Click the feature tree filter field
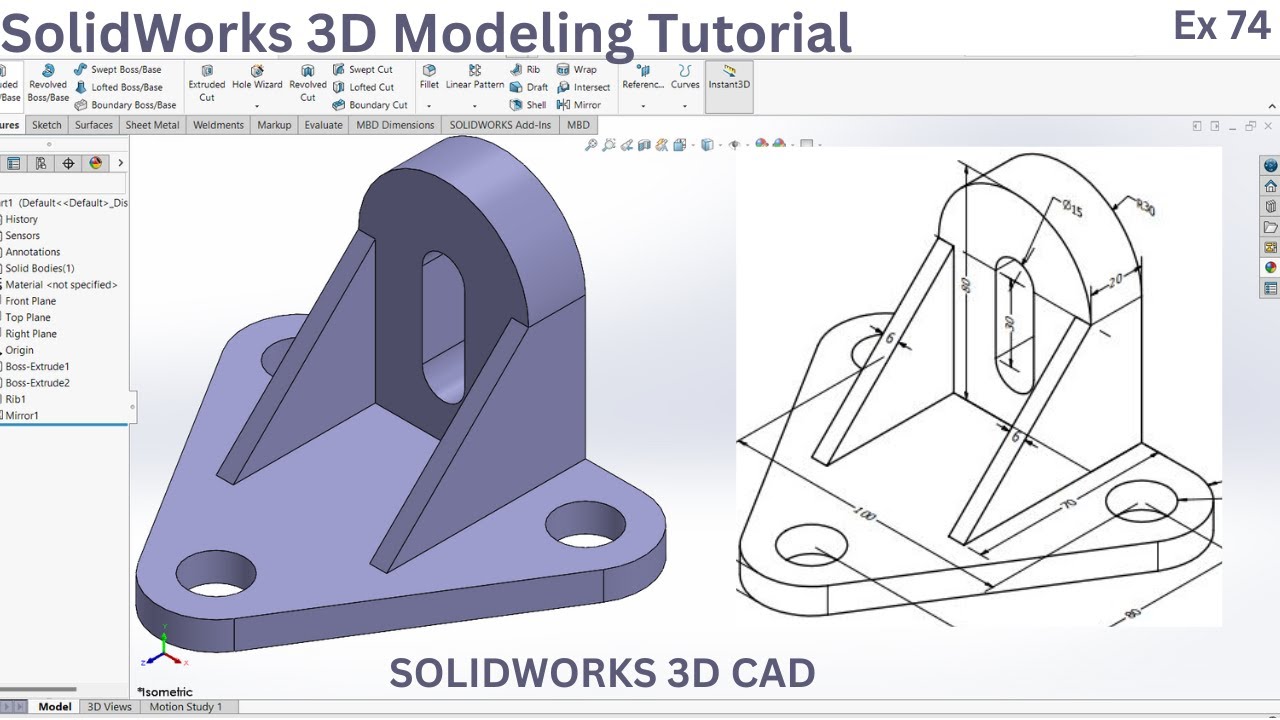1280x720 pixels. coord(62,184)
